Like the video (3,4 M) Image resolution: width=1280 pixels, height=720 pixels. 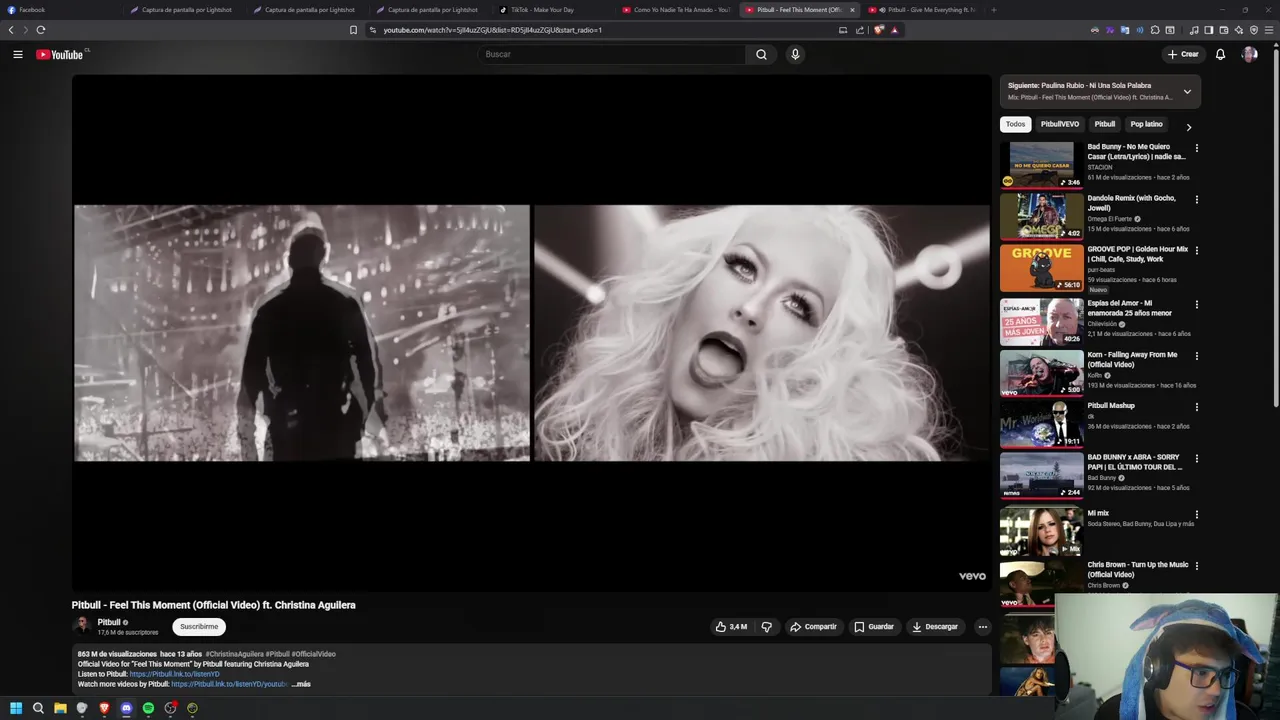731,627
